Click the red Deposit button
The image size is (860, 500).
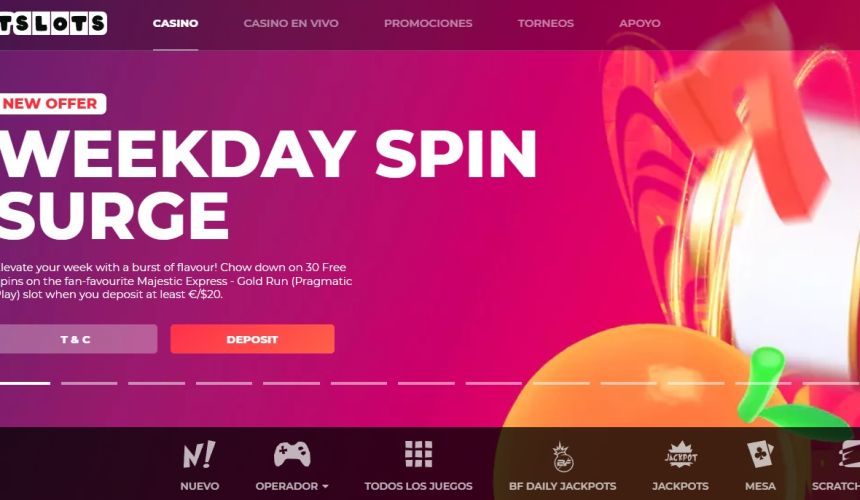[x=252, y=339]
